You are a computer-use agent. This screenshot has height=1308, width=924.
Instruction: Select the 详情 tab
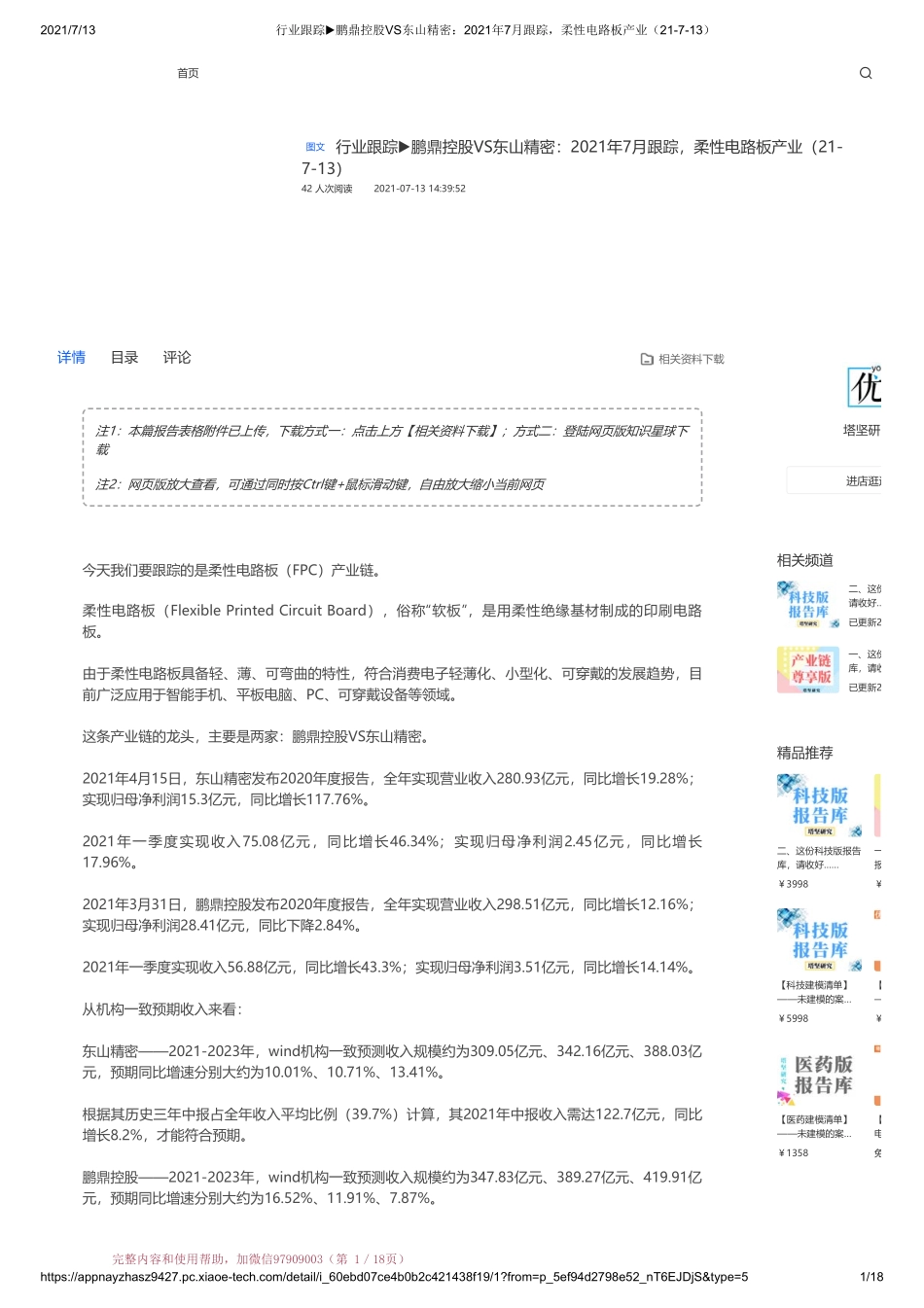coord(71,358)
